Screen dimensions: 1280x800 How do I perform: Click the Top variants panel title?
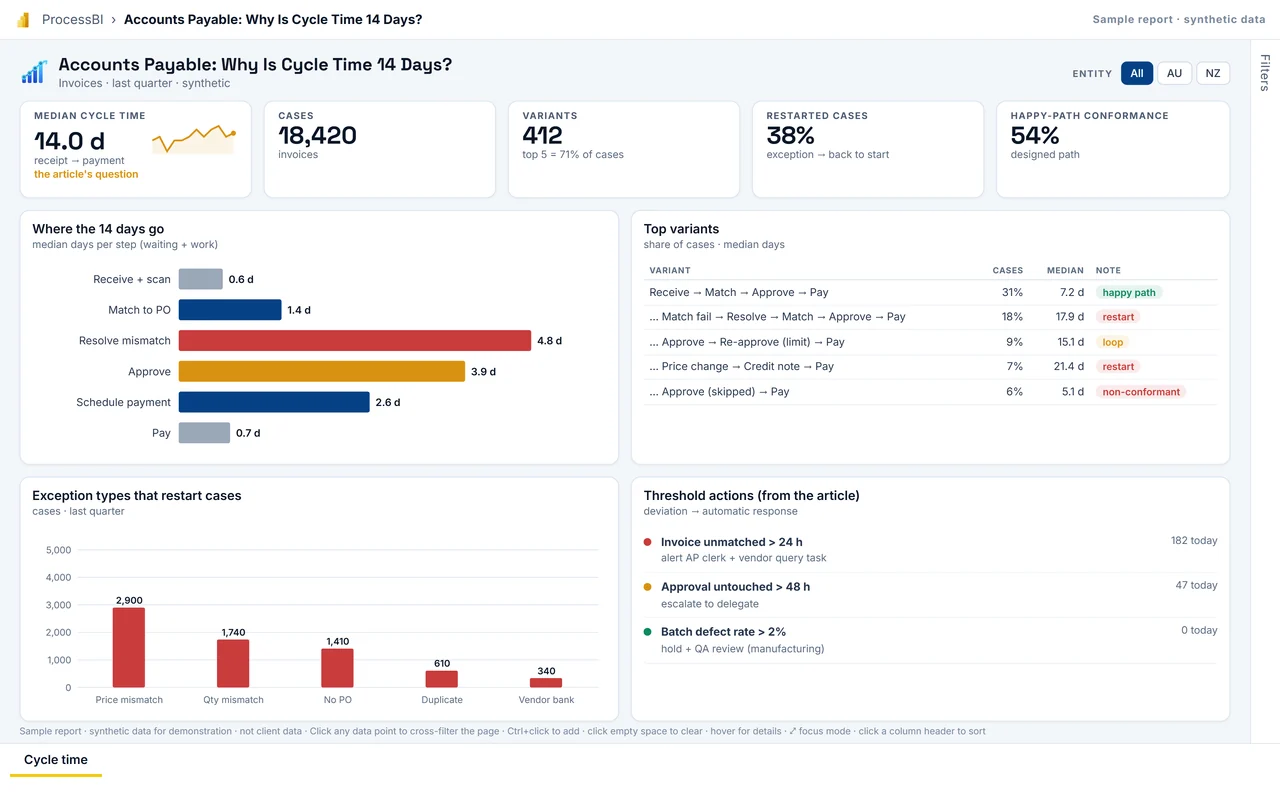click(681, 229)
